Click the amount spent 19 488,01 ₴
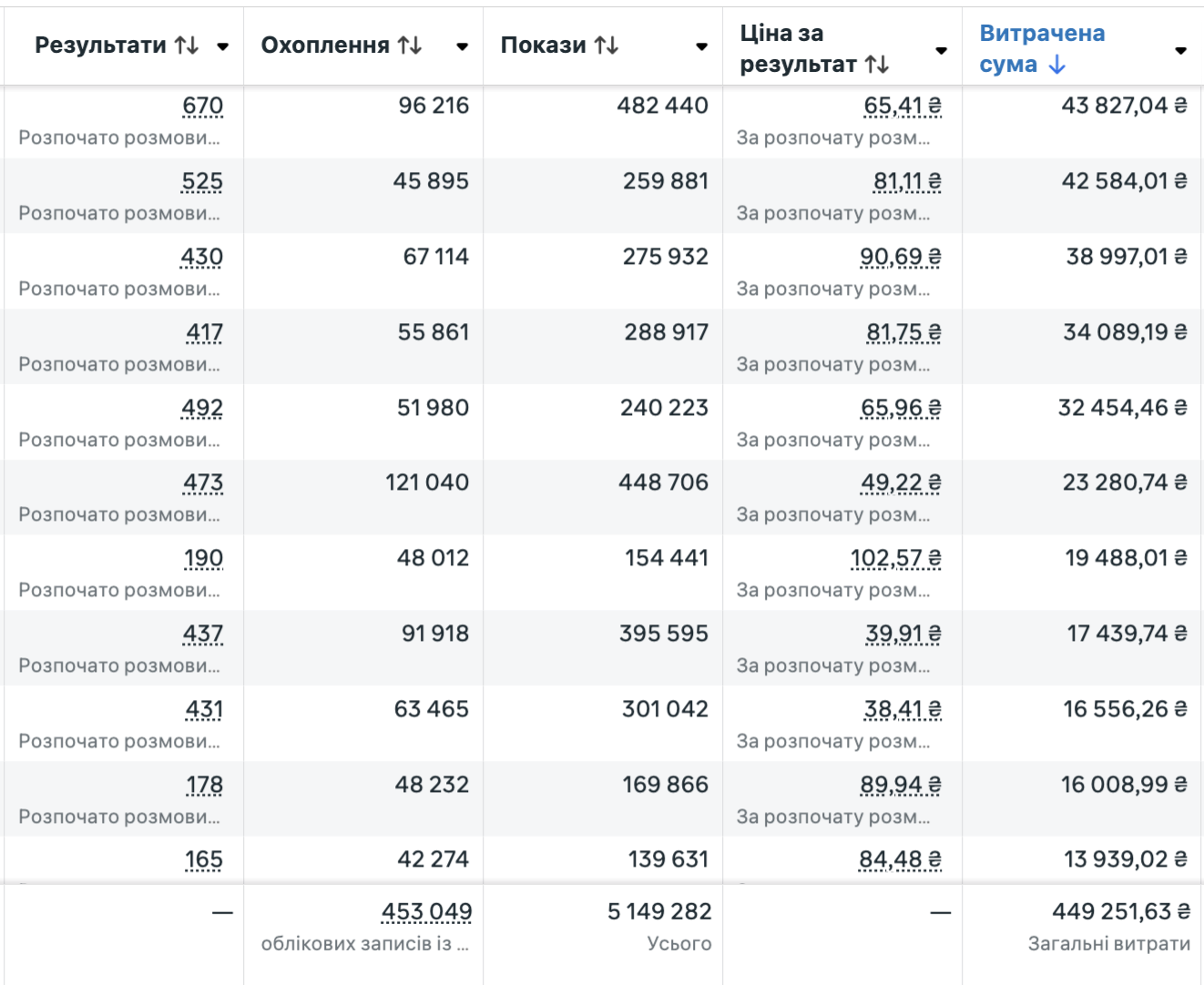 (1127, 558)
